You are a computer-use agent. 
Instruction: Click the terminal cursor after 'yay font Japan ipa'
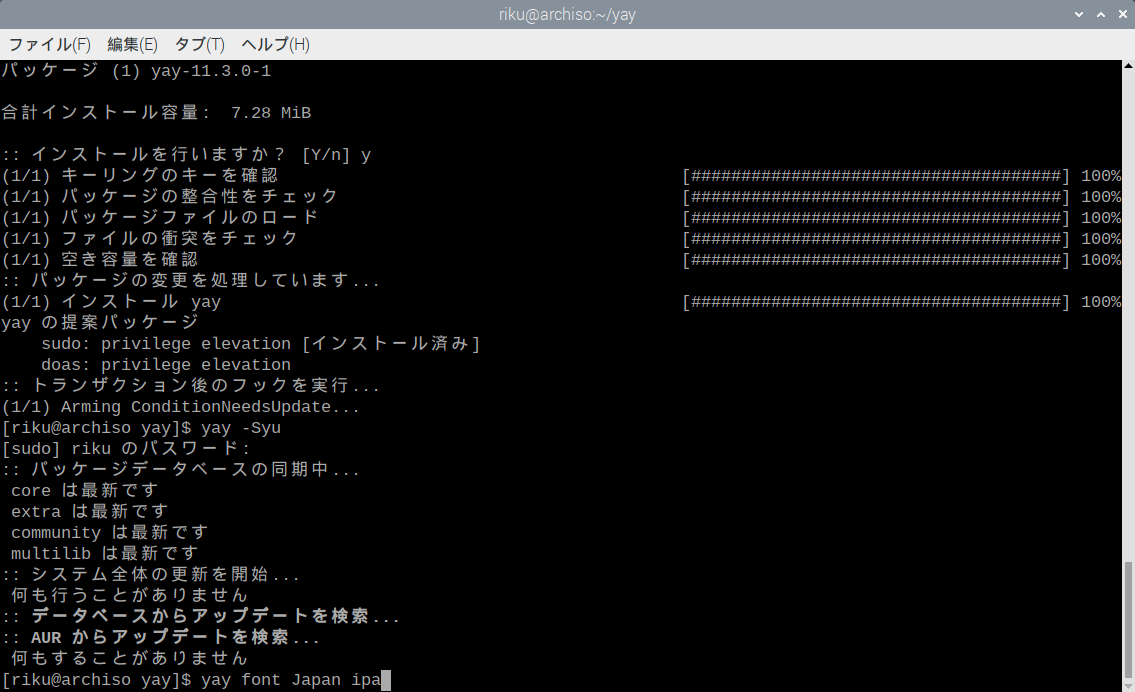point(383,679)
